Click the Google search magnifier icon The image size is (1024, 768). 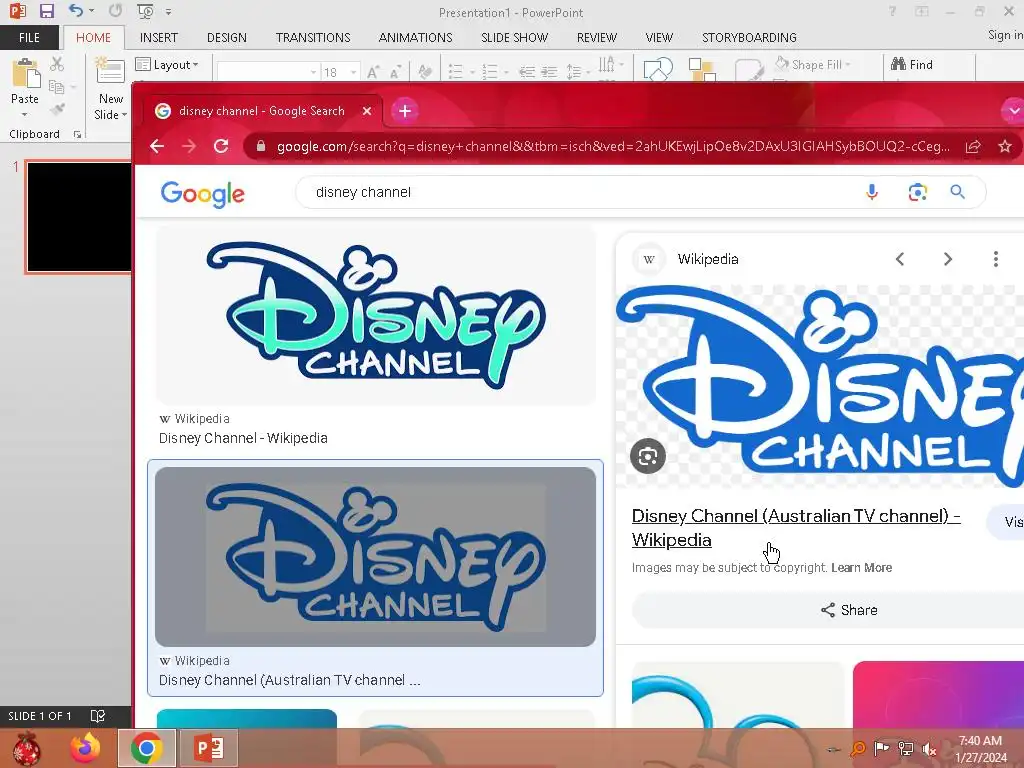pyautogui.click(x=957, y=192)
